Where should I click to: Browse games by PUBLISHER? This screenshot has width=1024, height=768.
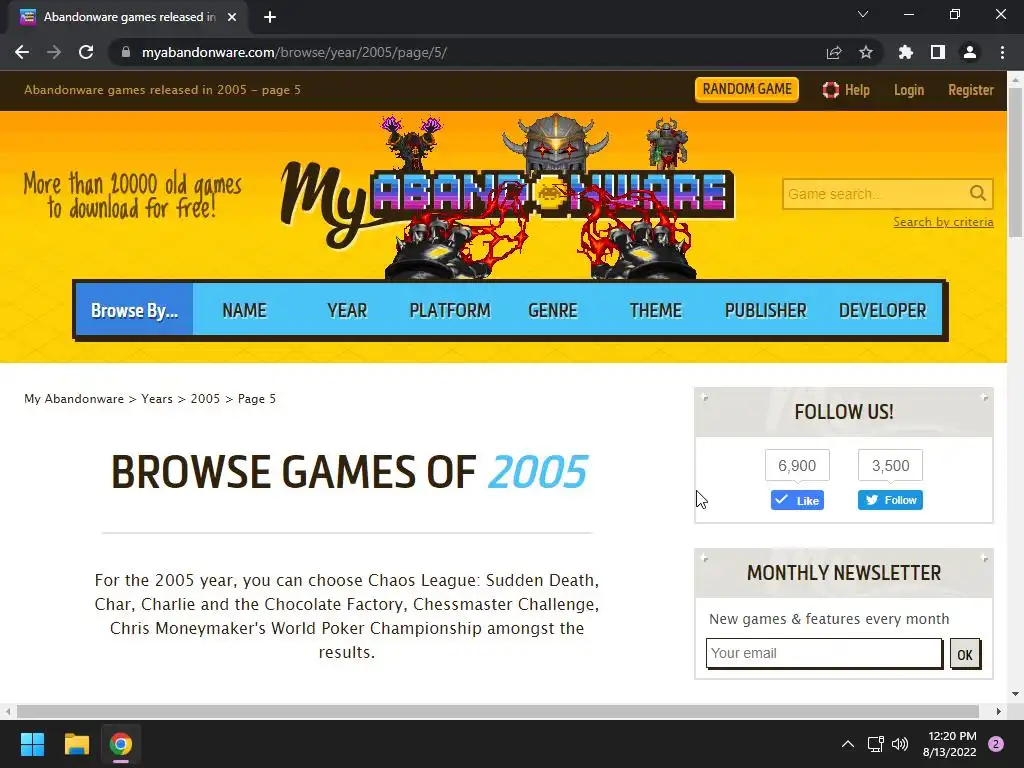(765, 310)
